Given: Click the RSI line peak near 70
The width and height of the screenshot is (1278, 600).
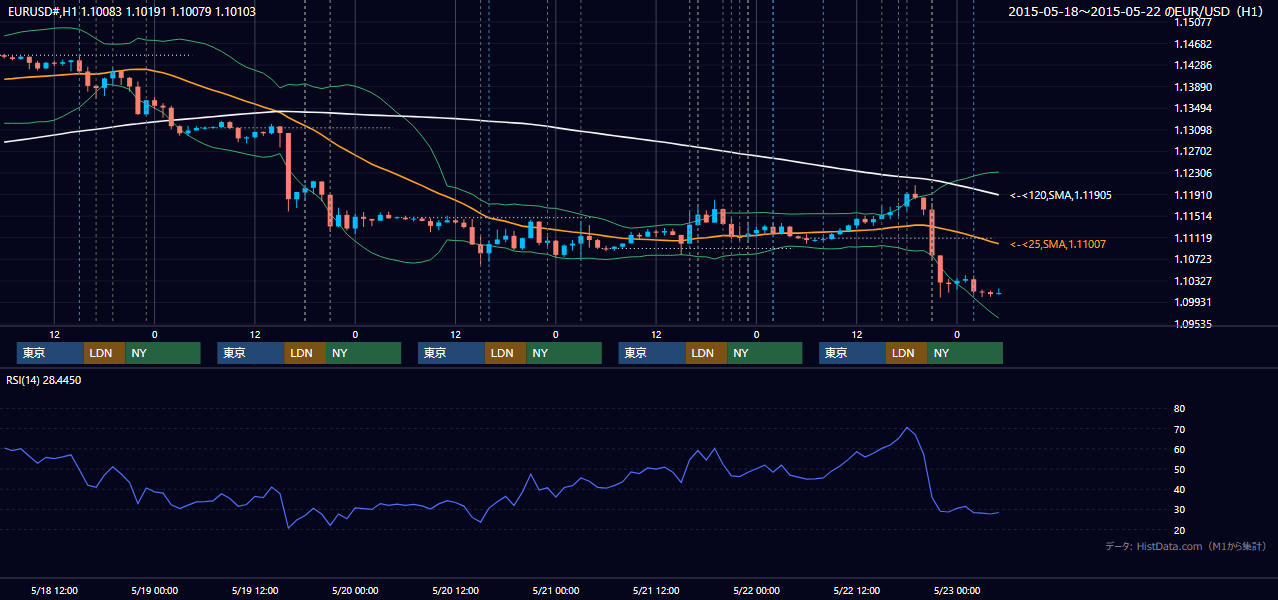Looking at the screenshot, I should [x=907, y=428].
